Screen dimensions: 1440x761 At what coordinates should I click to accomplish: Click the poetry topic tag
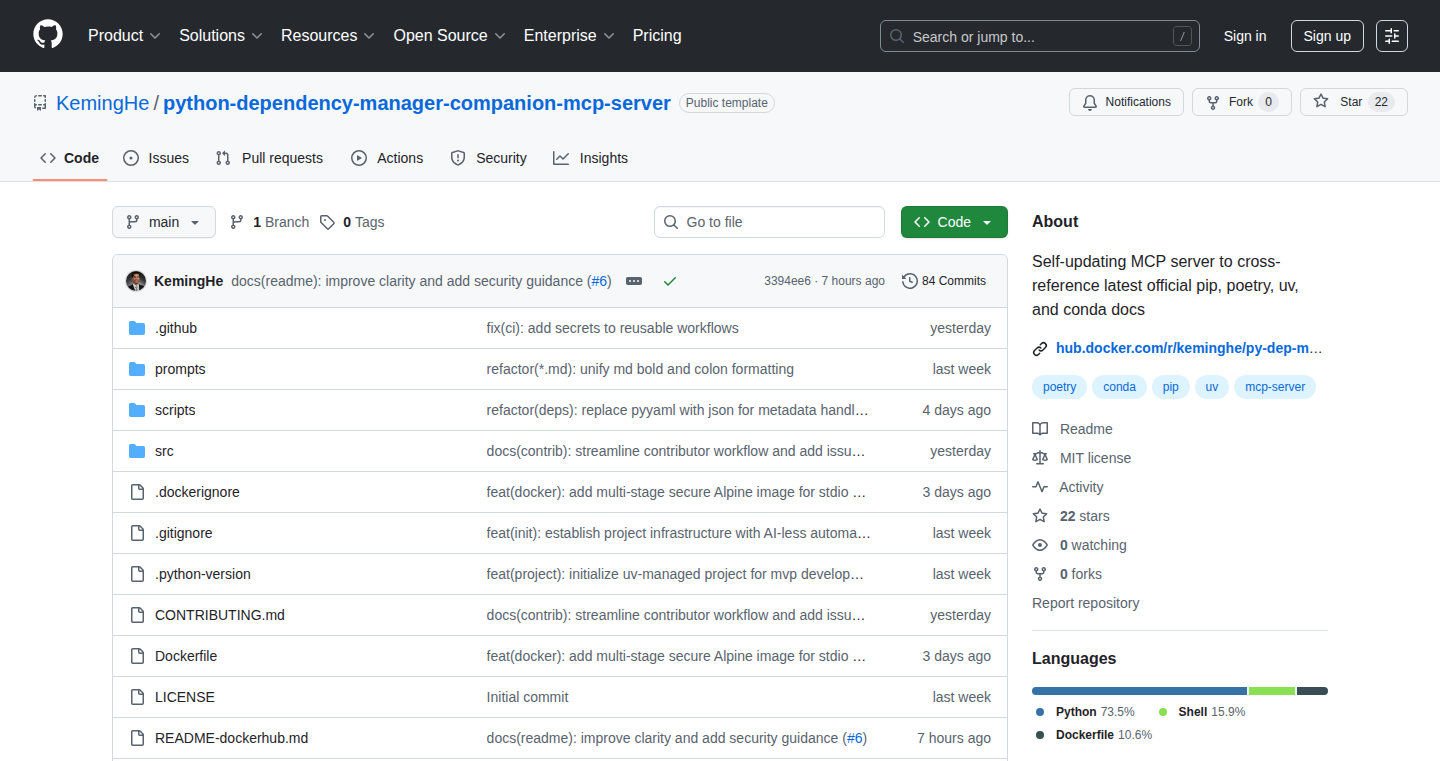(1060, 387)
